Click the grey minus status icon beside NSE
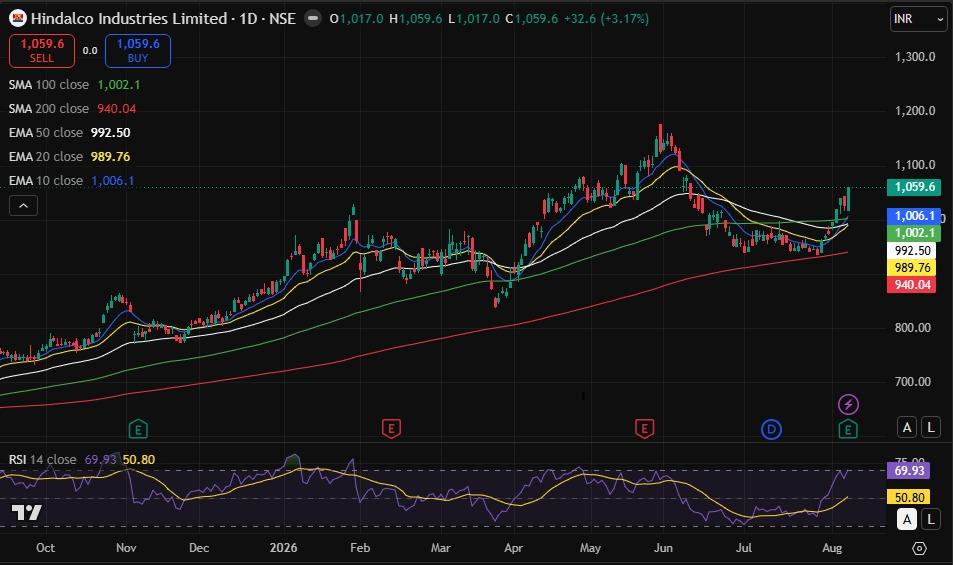The height and width of the screenshot is (565, 953). 312,19
